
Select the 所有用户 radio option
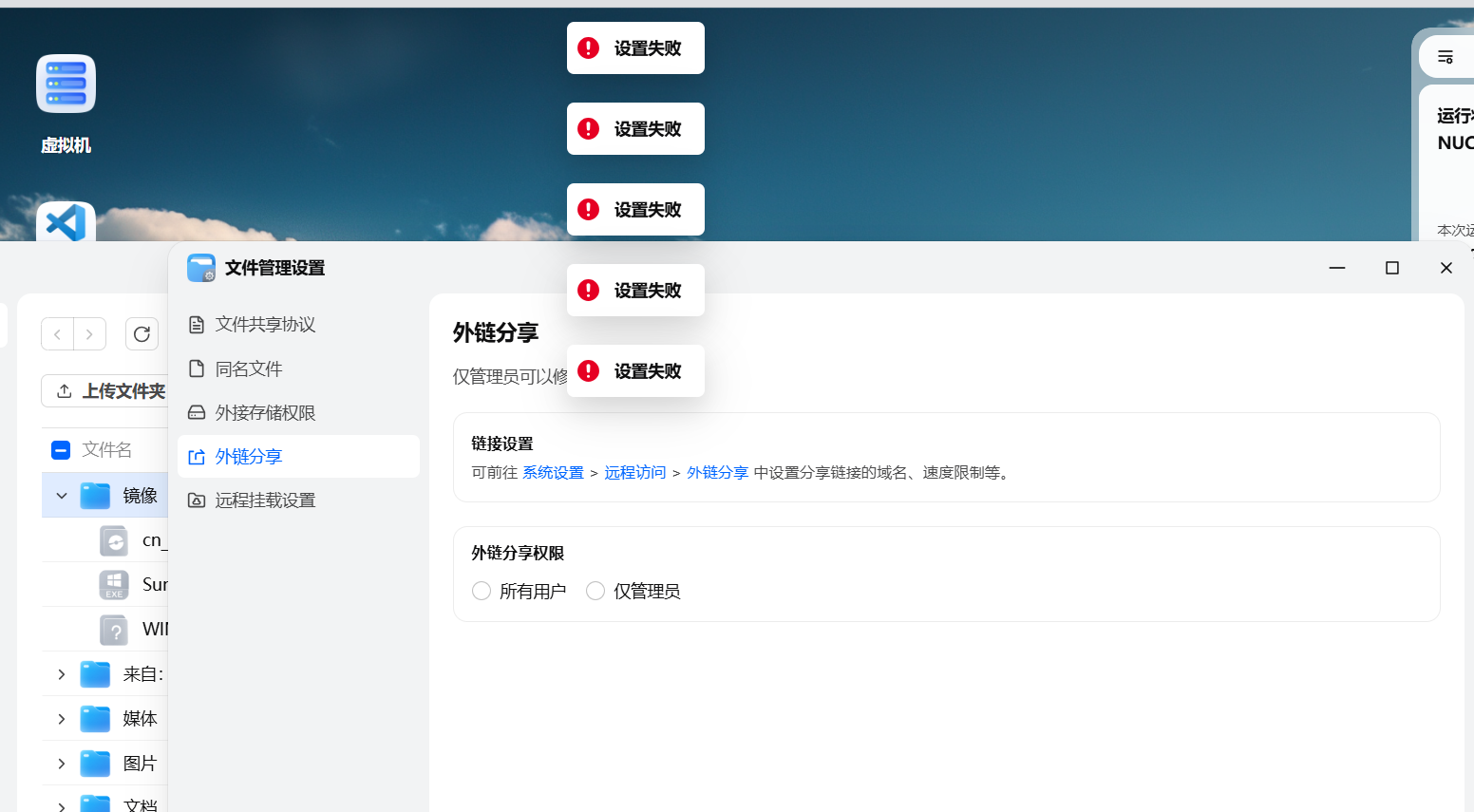[482, 592]
